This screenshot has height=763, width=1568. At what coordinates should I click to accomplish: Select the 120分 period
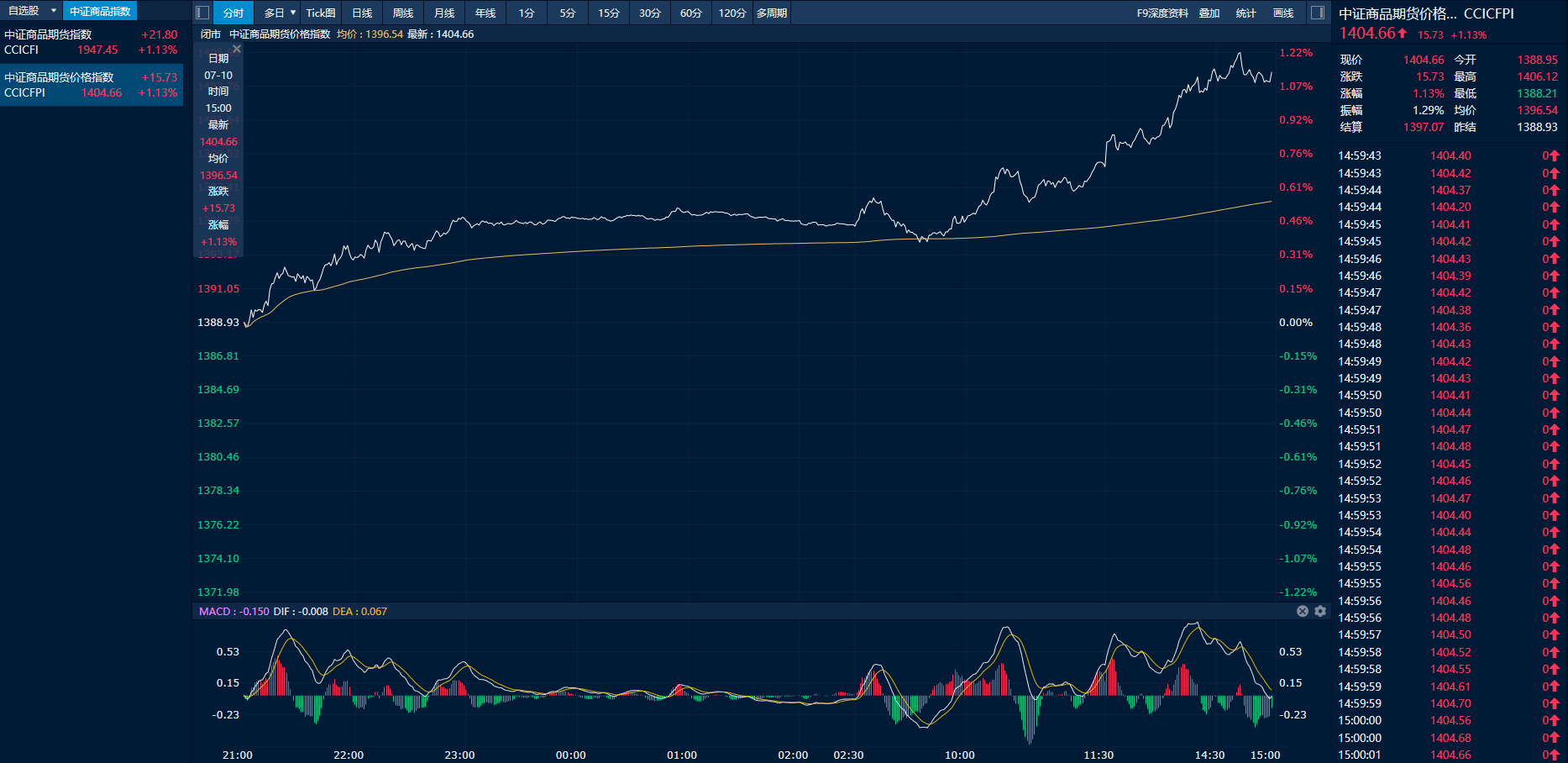[732, 13]
